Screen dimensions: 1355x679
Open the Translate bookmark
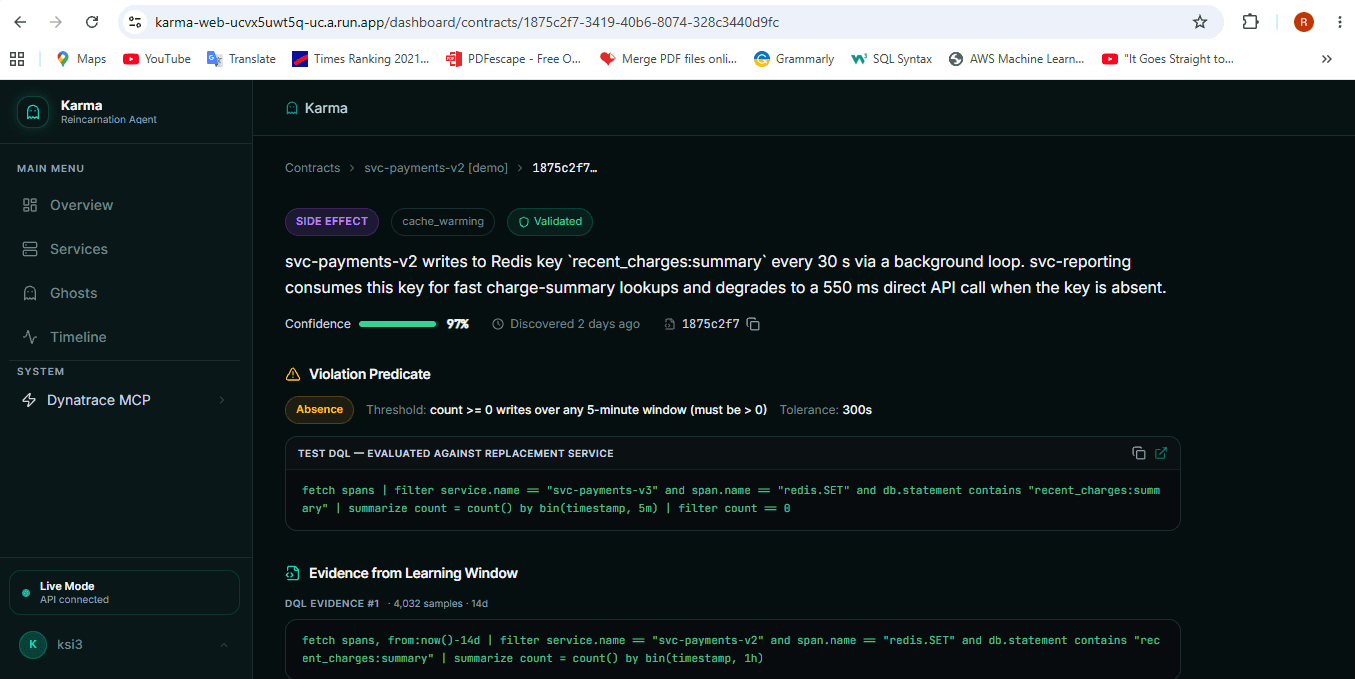[x=241, y=59]
